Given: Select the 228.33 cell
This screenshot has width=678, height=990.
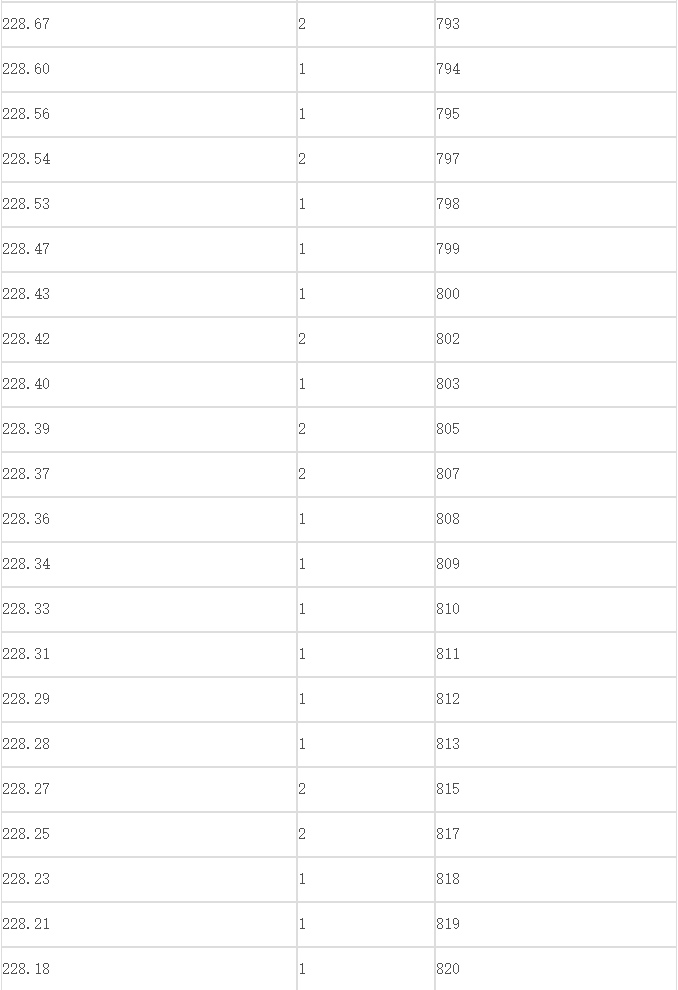Looking at the screenshot, I should pos(149,609).
